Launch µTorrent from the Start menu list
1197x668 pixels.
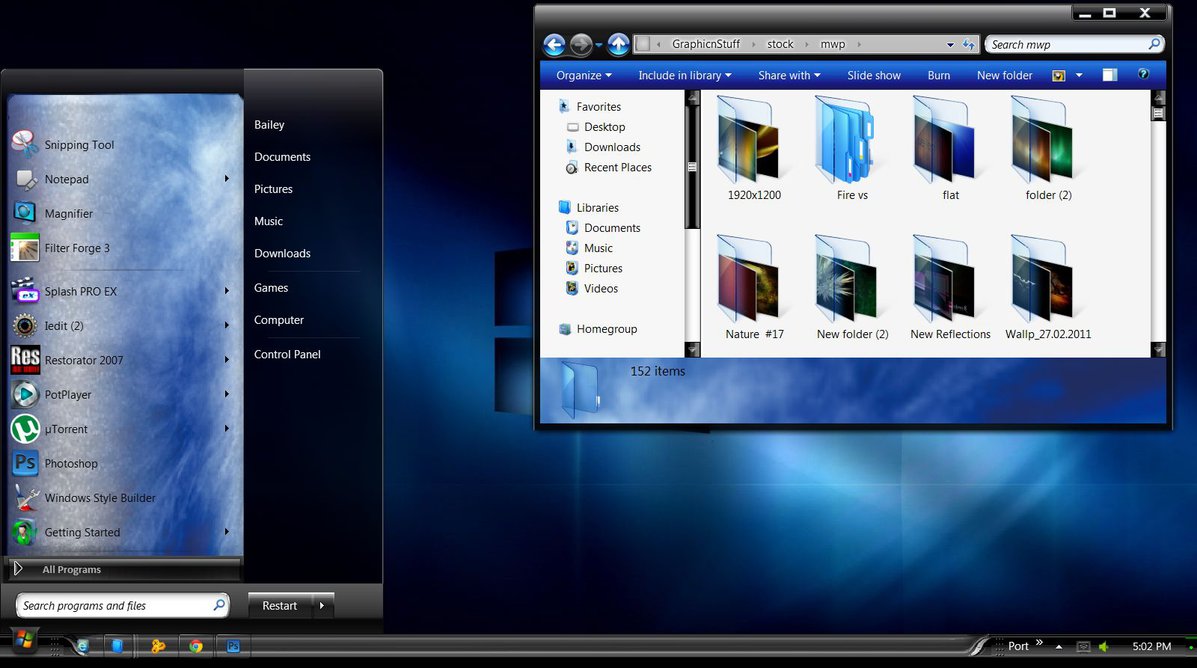click(x=66, y=429)
